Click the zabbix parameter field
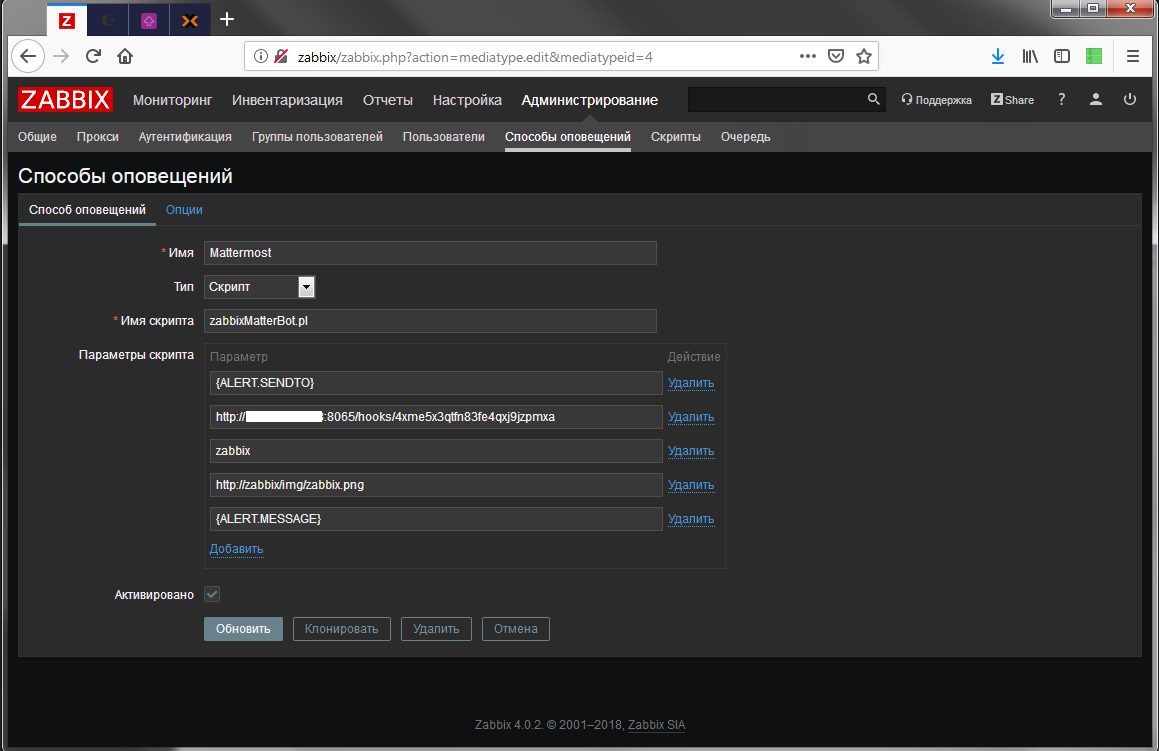The image size is (1159, 751). (436, 451)
